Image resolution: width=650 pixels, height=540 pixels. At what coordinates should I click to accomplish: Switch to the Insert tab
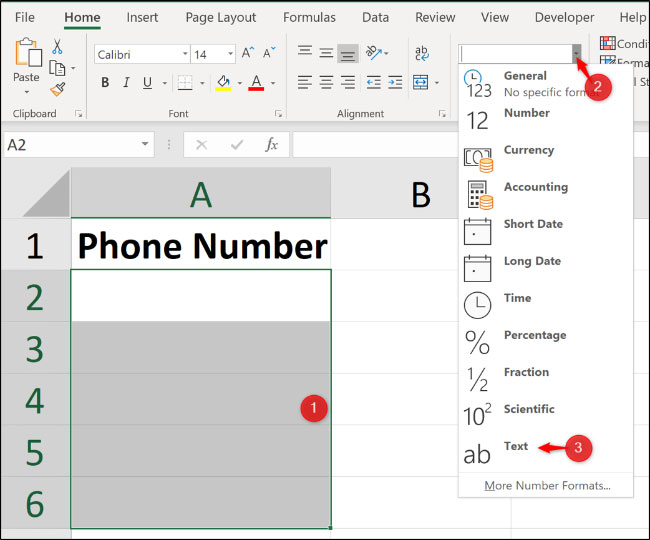click(142, 17)
